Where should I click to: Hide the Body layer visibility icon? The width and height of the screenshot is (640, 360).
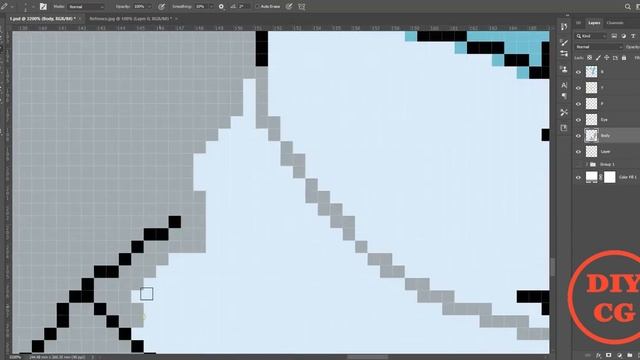[578, 136]
